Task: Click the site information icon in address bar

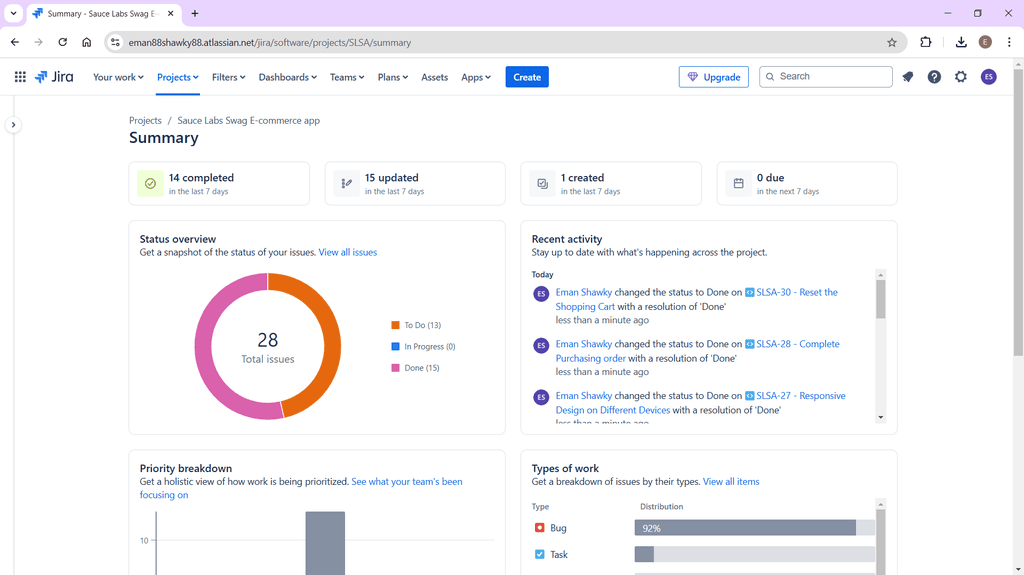Action: [x=115, y=42]
